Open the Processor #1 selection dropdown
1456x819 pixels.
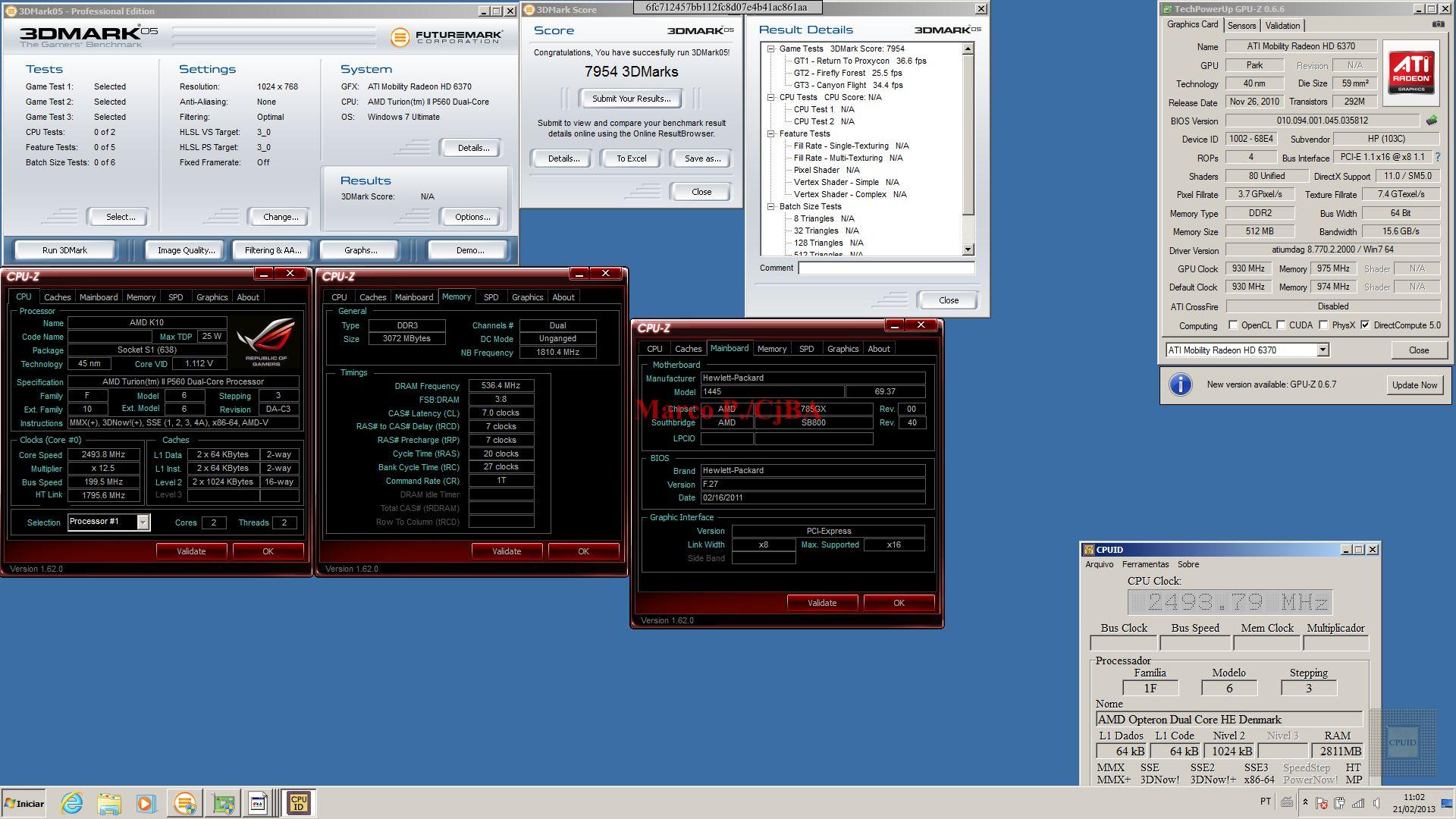point(143,522)
